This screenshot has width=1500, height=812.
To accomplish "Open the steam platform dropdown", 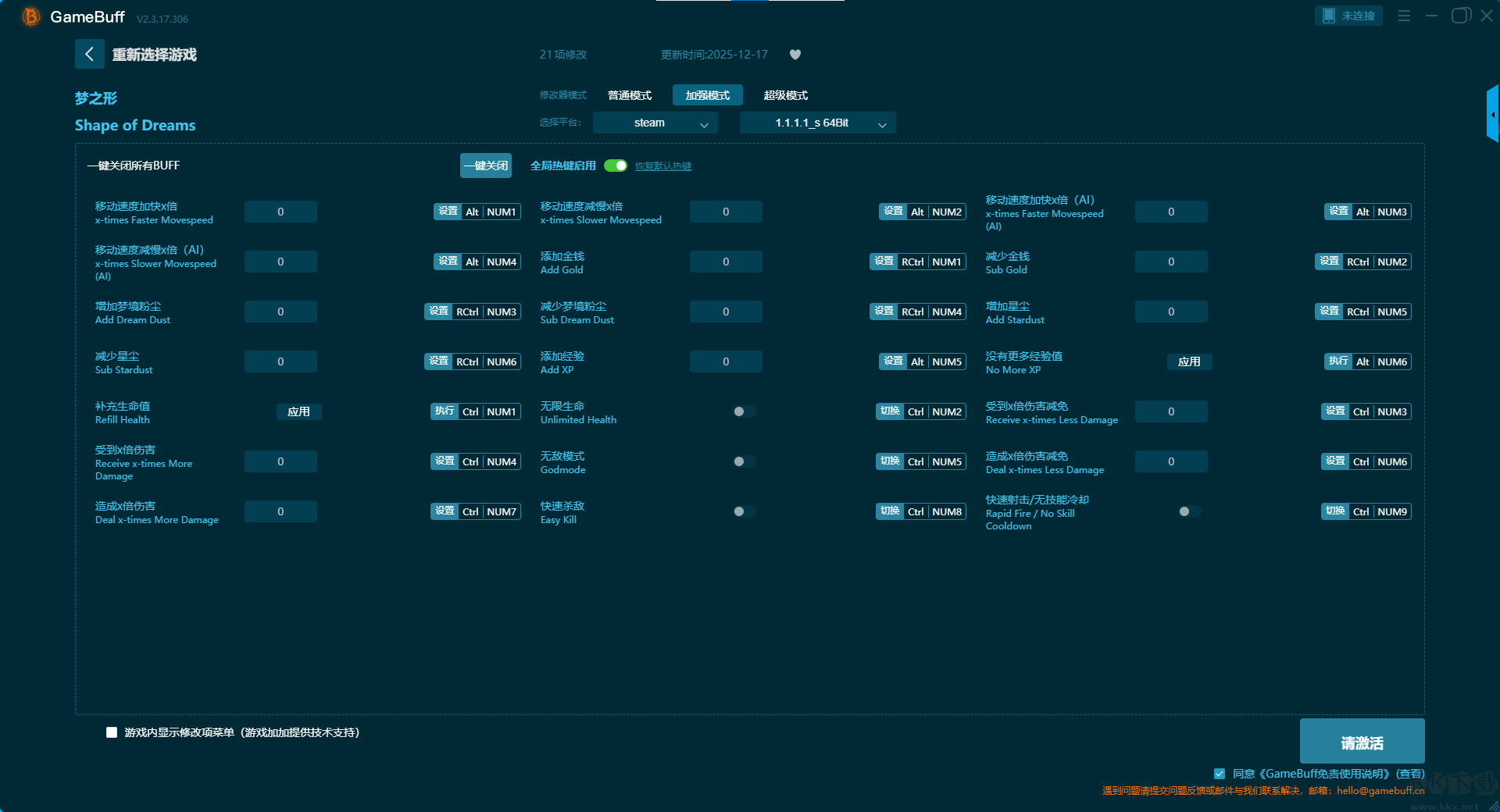I will pyautogui.click(x=655, y=123).
